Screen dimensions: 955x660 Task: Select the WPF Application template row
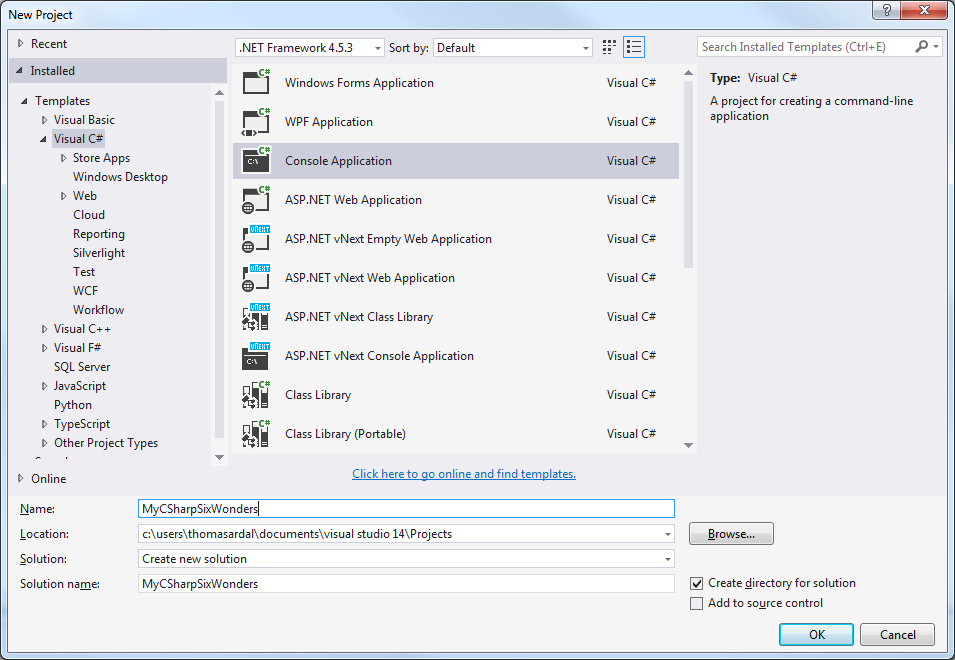point(456,122)
